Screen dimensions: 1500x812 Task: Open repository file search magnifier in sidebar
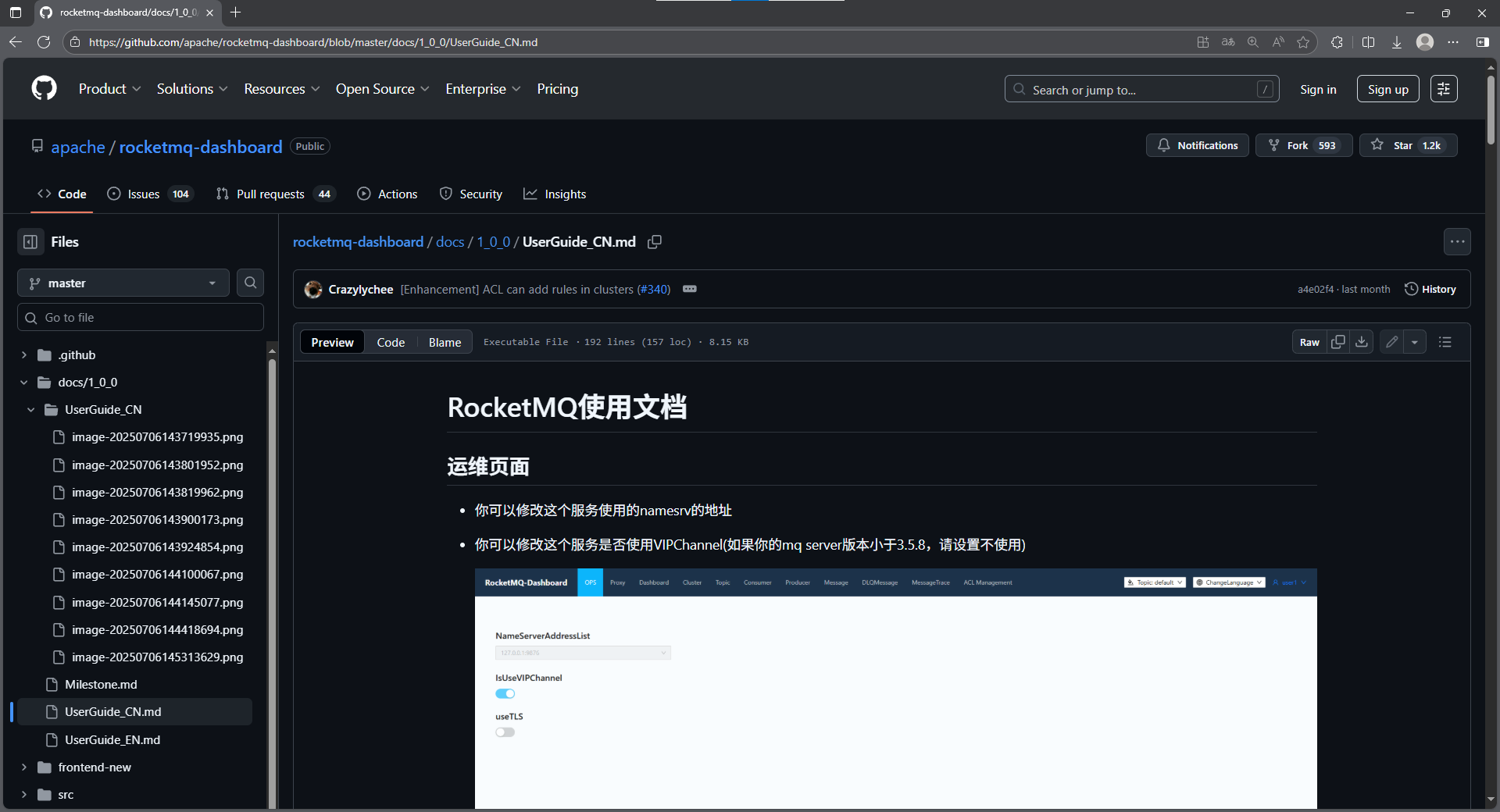(x=250, y=283)
